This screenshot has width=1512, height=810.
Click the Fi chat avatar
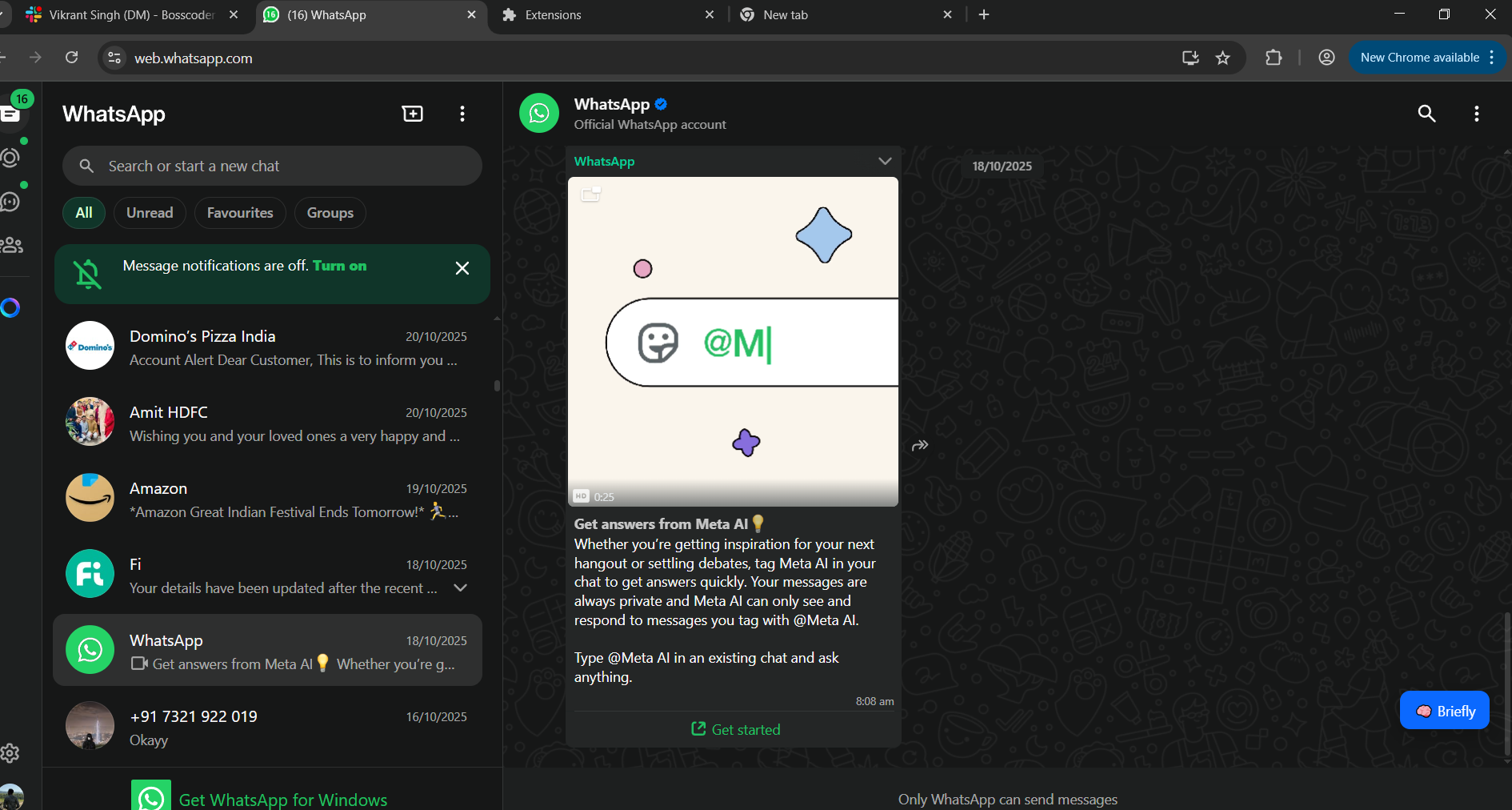coord(90,574)
